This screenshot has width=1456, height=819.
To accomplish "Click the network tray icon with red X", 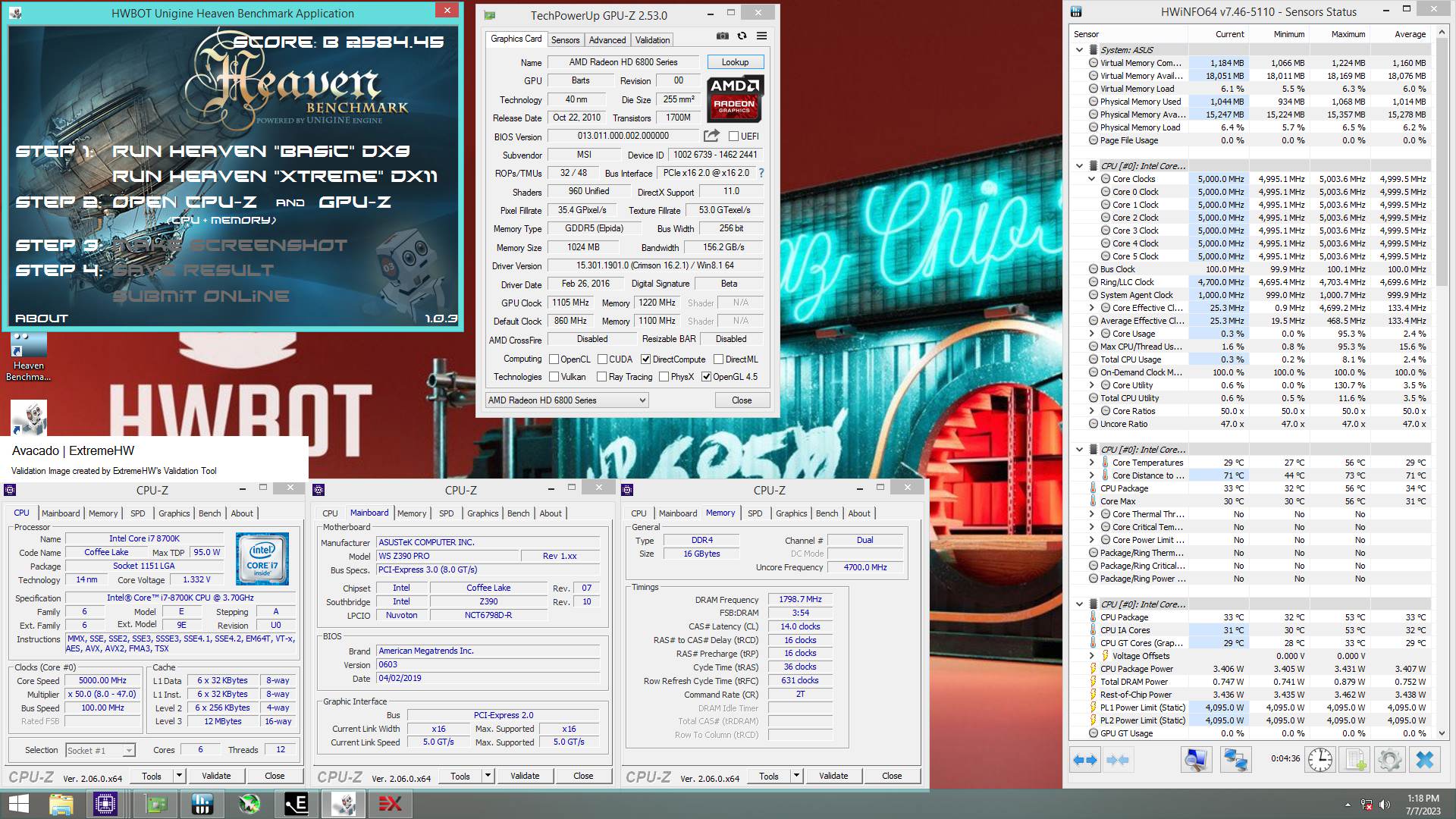I will [1367, 805].
